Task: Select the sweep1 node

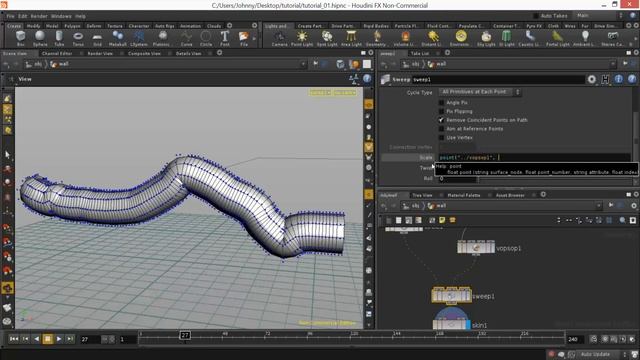Action: coord(451,295)
